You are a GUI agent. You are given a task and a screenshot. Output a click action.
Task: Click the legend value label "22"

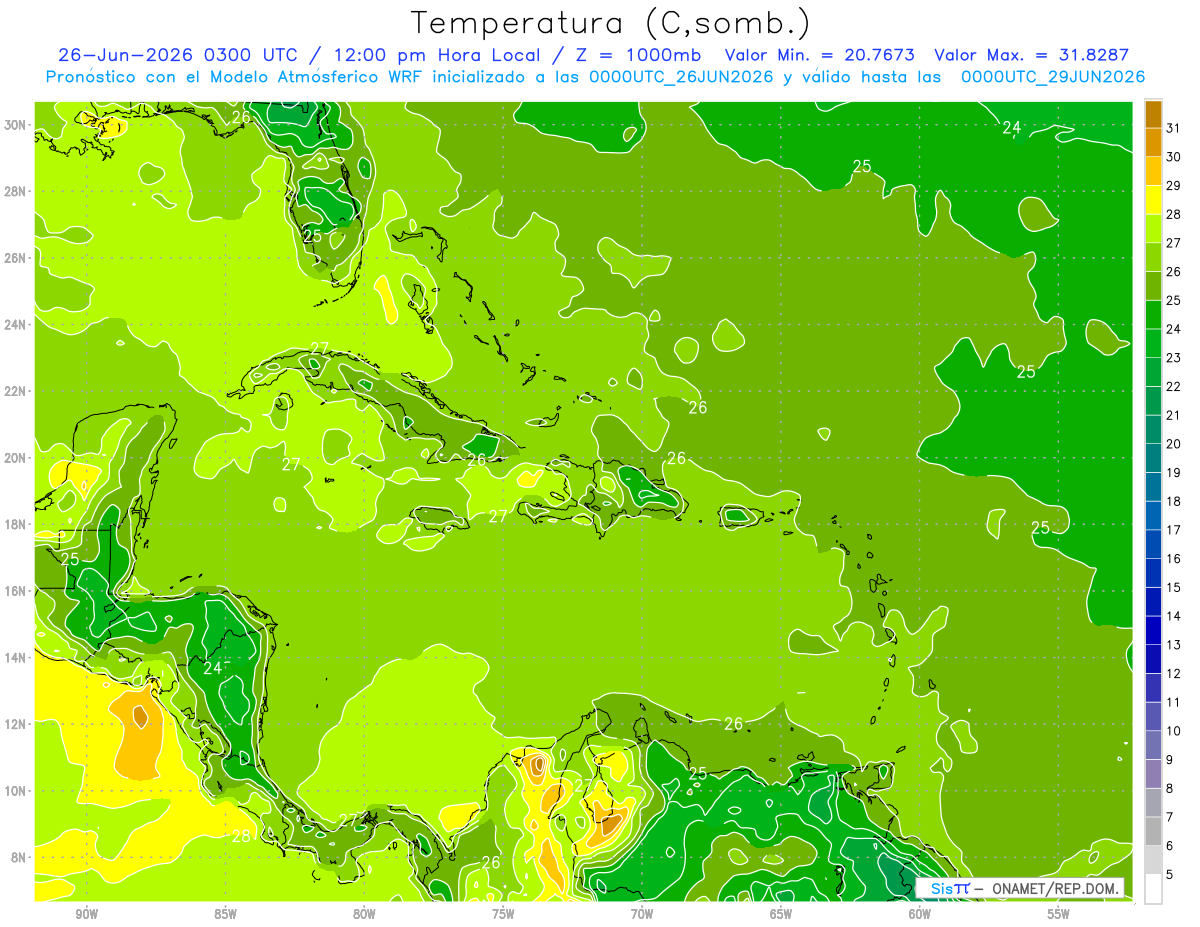pos(1173,387)
